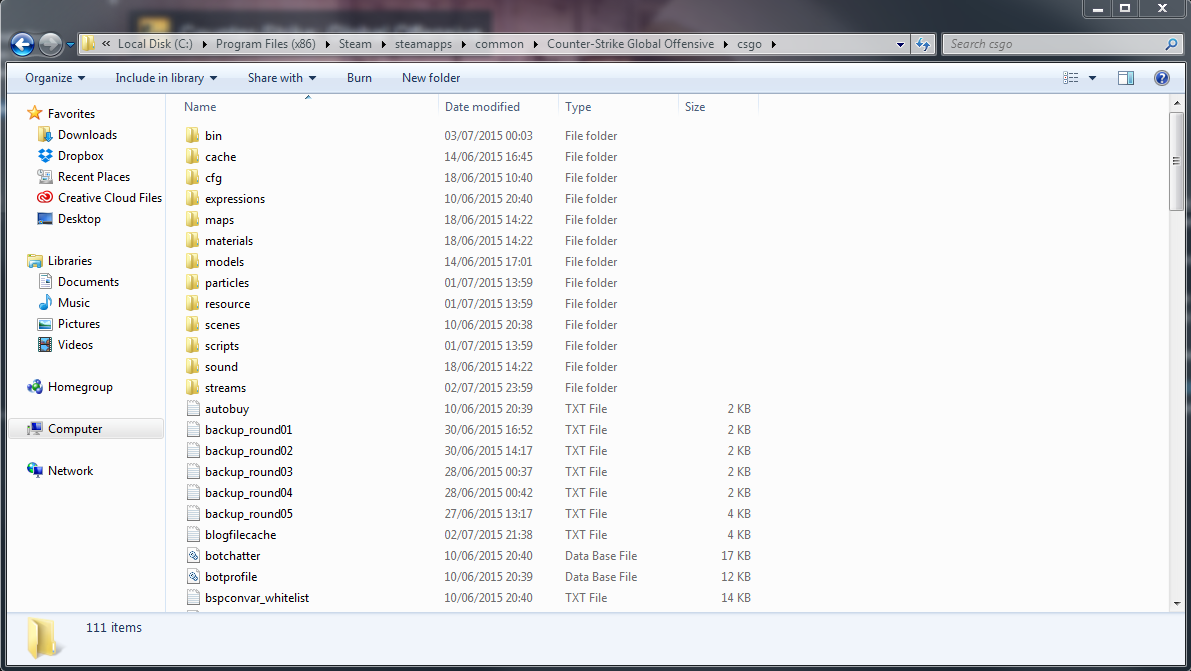The height and width of the screenshot is (671, 1191).
Task: Open Creative Cloud Files in sidebar
Action: pyautogui.click(x=109, y=198)
